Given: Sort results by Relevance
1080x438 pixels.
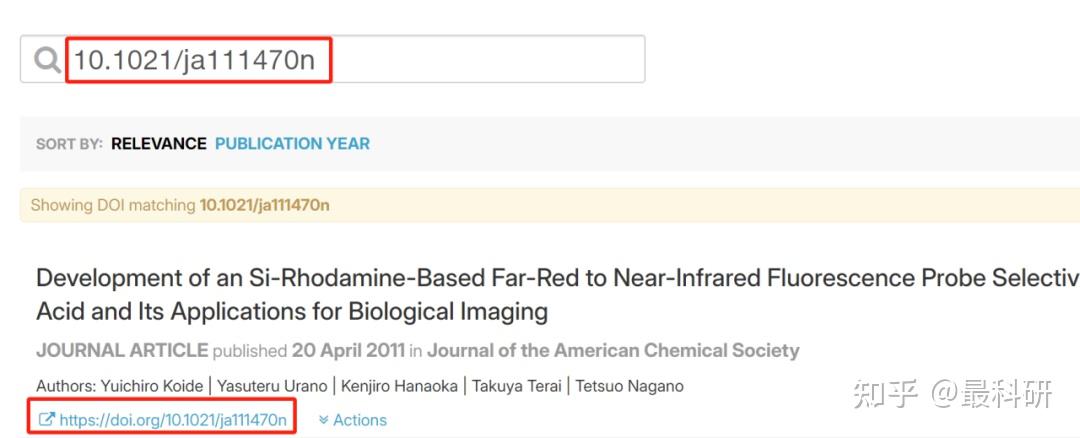Looking at the screenshot, I should [x=158, y=144].
